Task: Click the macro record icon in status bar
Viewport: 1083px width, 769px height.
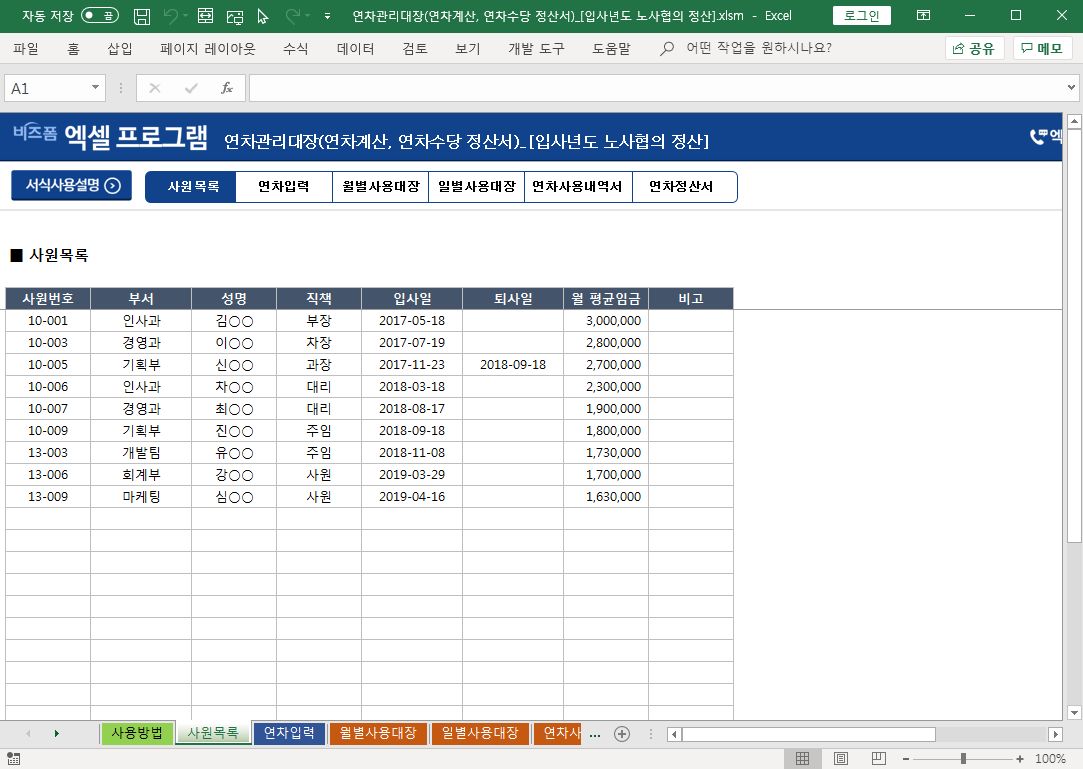Action: (x=12, y=759)
